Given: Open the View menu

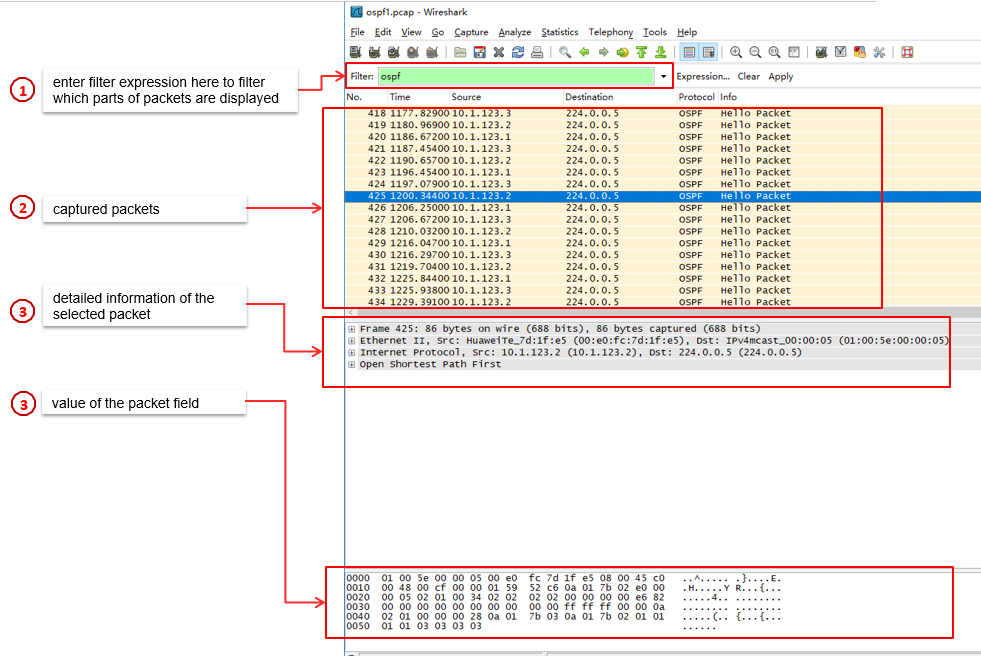Looking at the screenshot, I should click(x=411, y=32).
